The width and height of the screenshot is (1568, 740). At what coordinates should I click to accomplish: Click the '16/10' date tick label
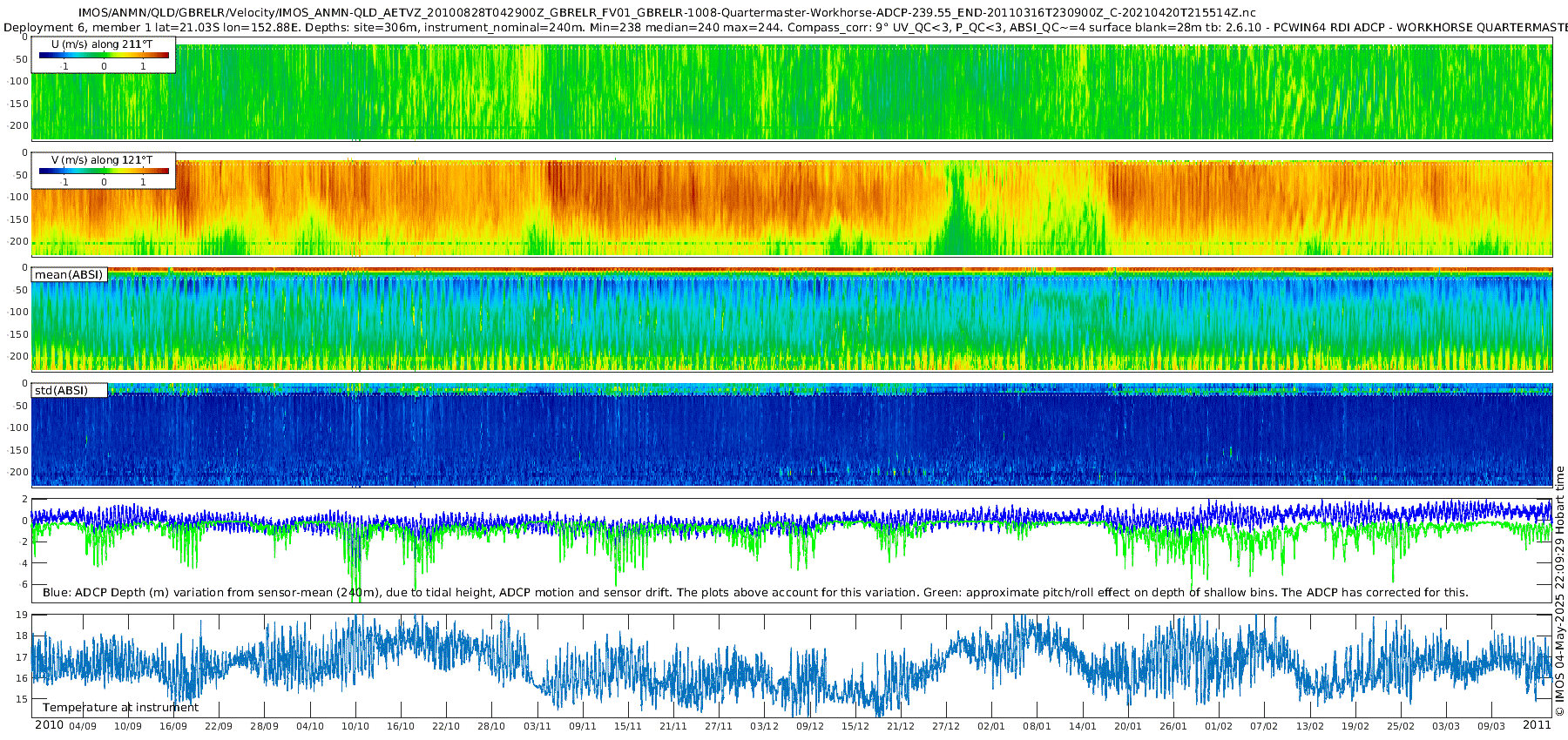[401, 726]
